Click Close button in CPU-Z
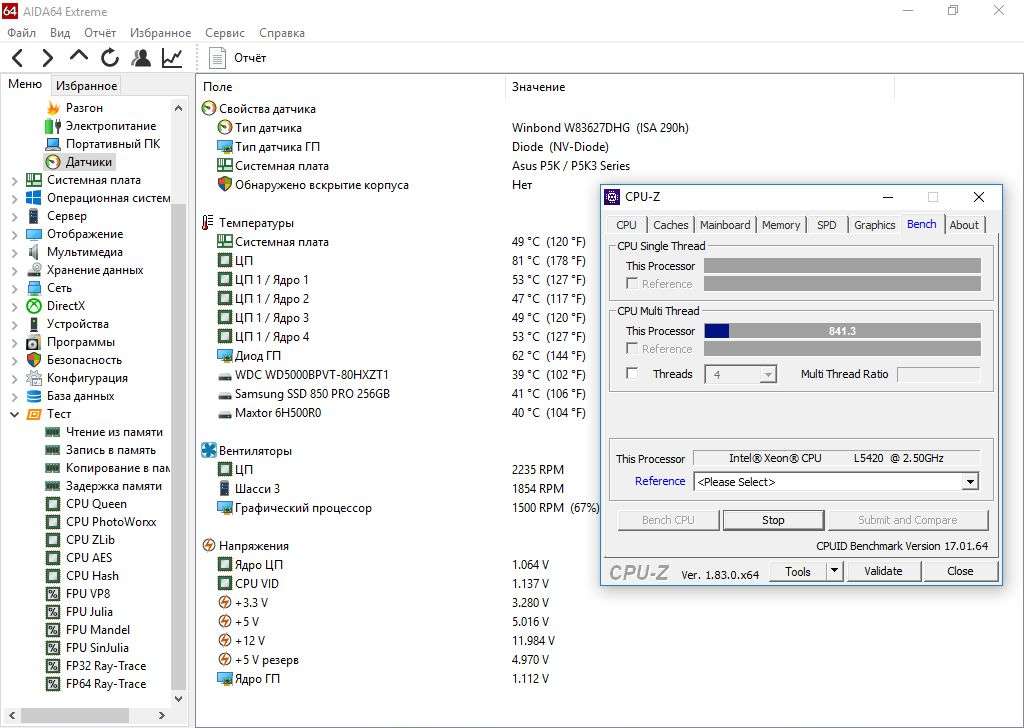 (960, 571)
